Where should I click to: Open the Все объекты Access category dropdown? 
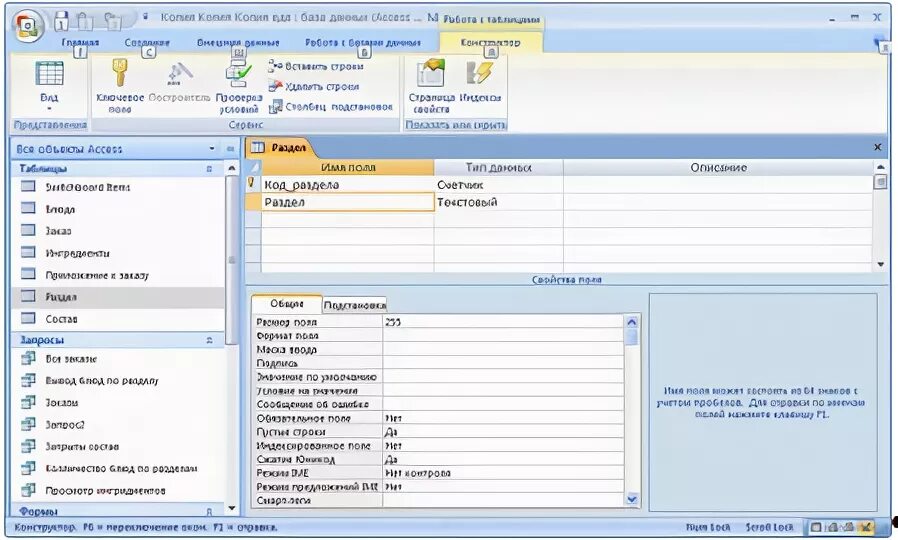pyautogui.click(x=212, y=149)
